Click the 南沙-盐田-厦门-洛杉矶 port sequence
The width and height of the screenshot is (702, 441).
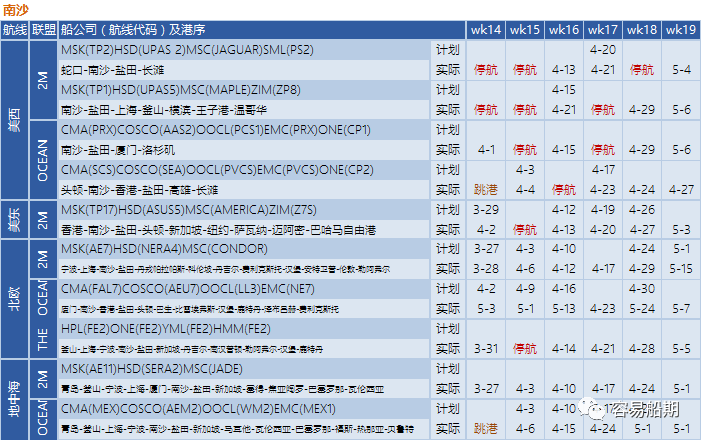[x=118, y=150]
